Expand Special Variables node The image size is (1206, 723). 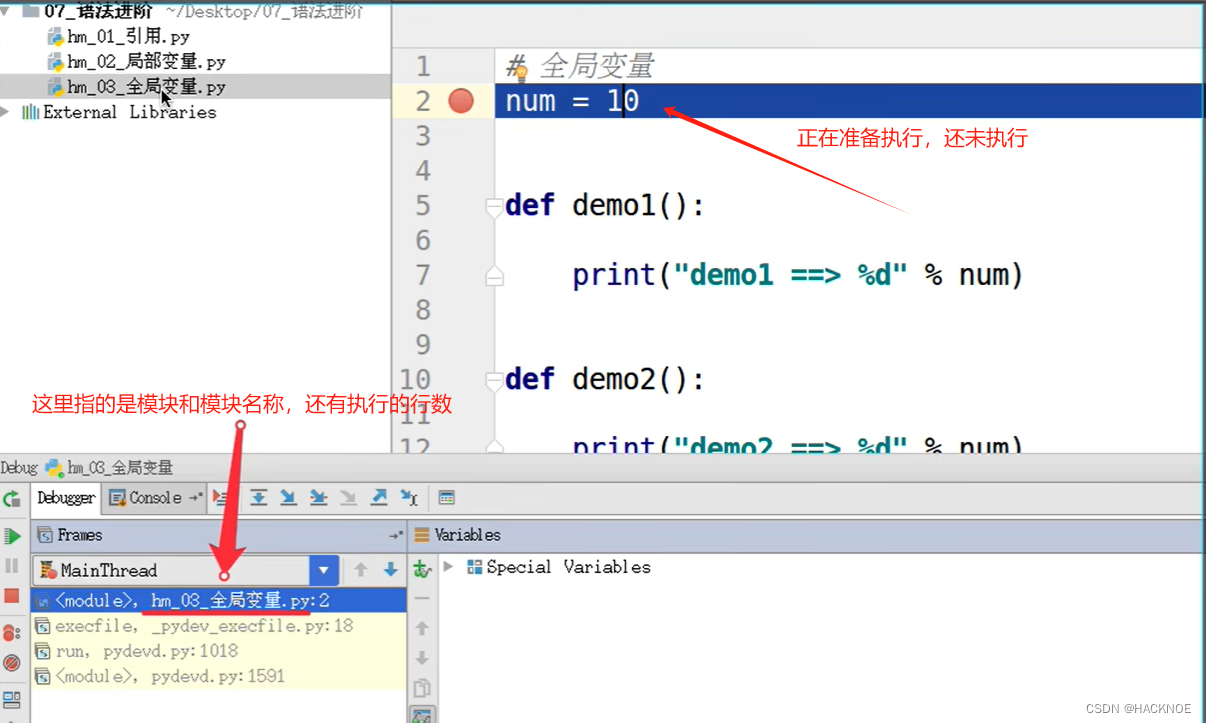point(448,566)
